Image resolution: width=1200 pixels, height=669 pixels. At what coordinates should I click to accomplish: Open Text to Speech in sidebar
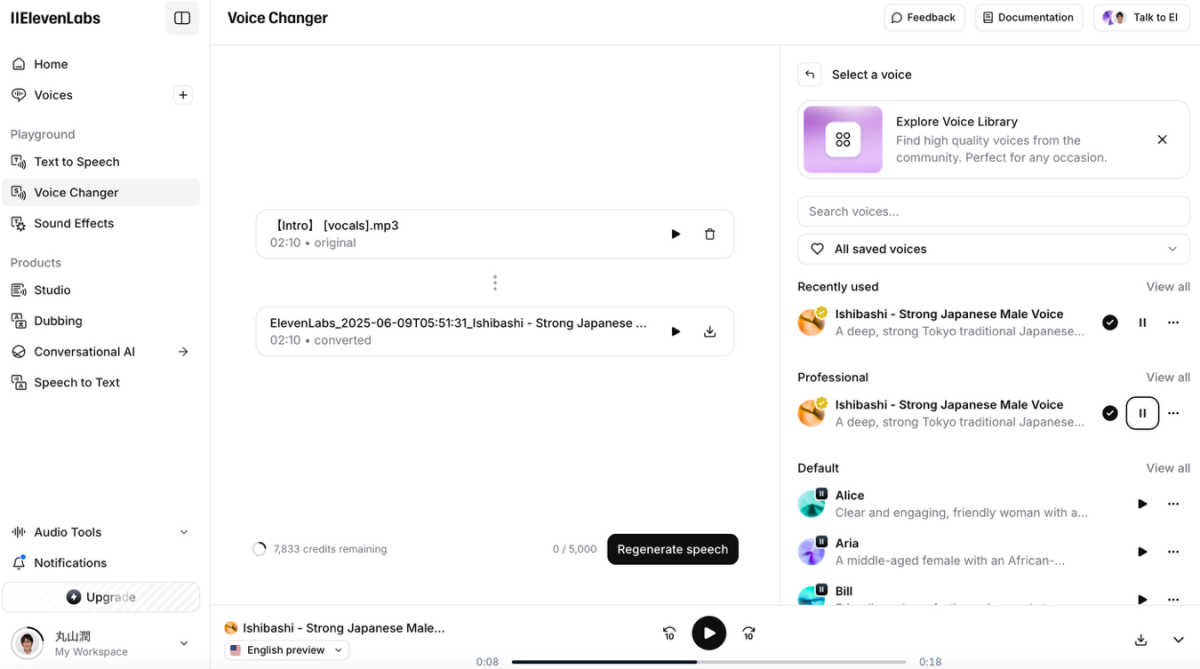pyautogui.click(x=77, y=162)
